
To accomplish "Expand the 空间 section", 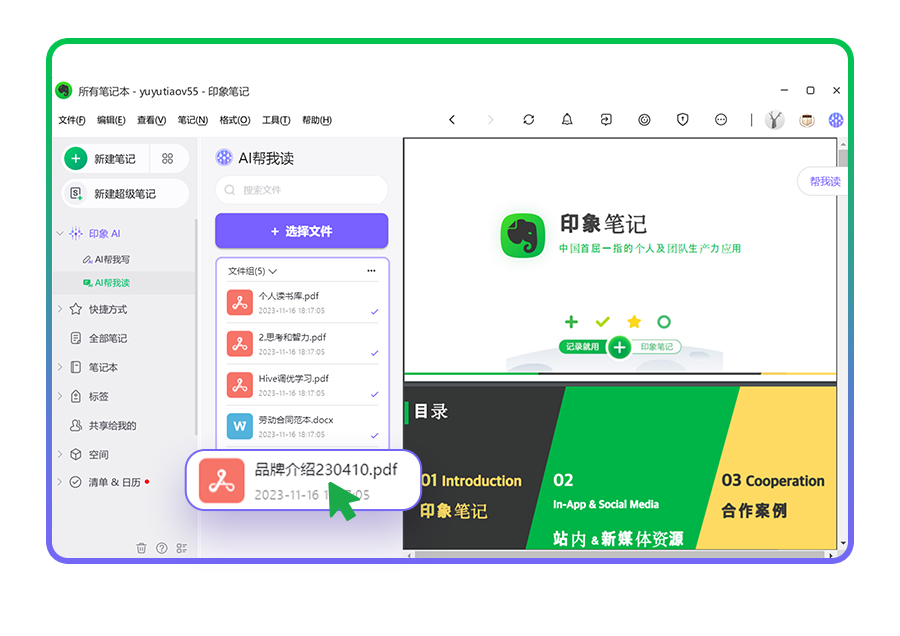I will pyautogui.click(x=60, y=454).
